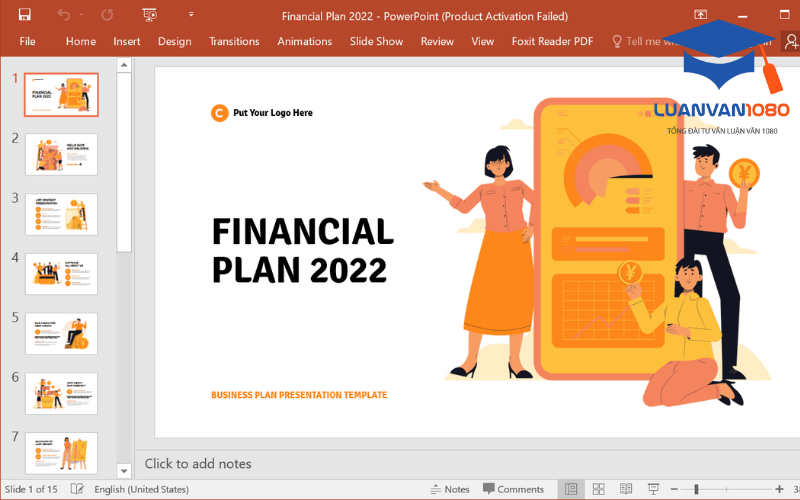Viewport: 800px width, 500px height.
Task: Click the slide panel scrollbar thumb
Action: (x=123, y=162)
